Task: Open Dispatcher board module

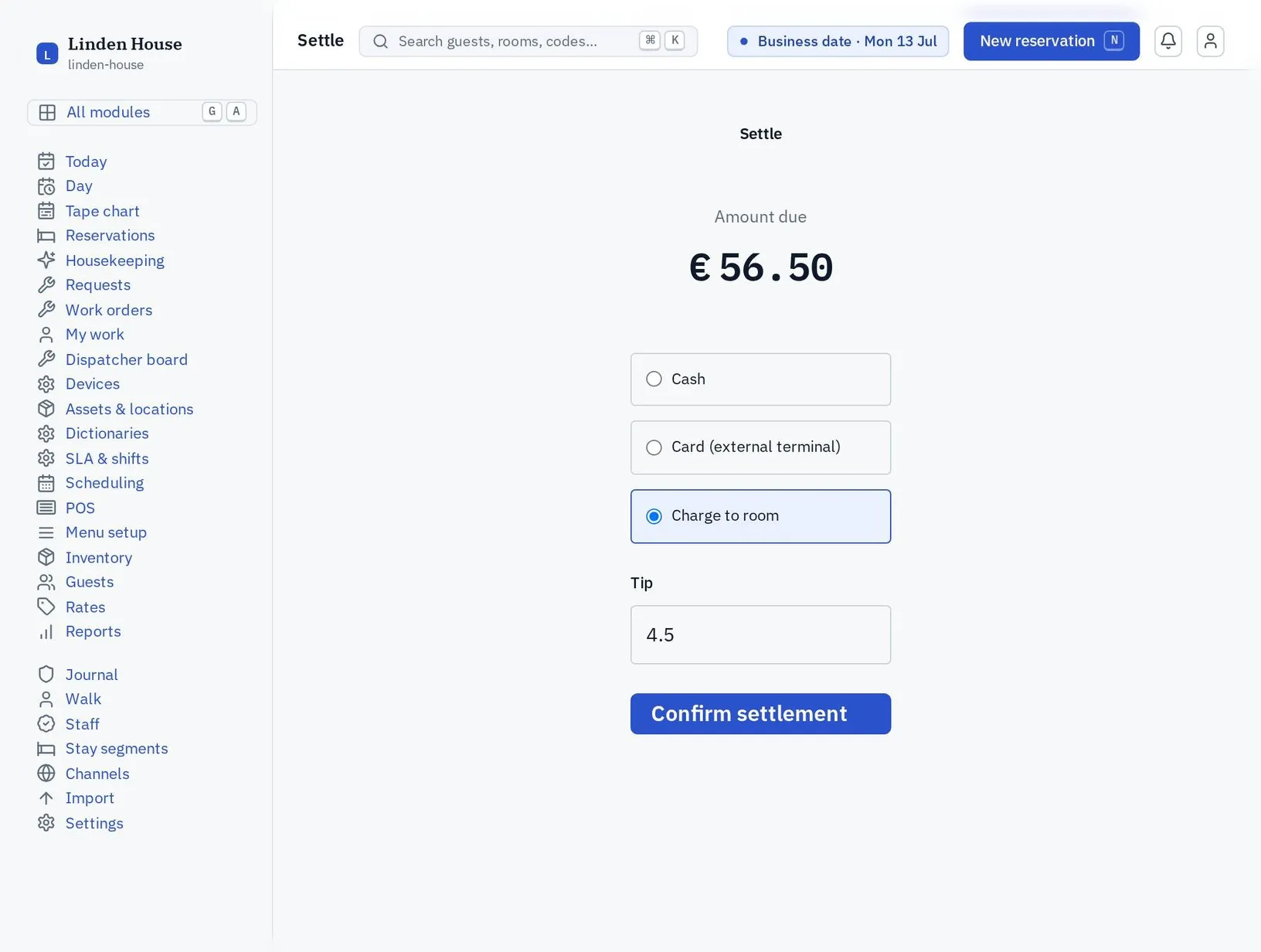Action: 127,359
